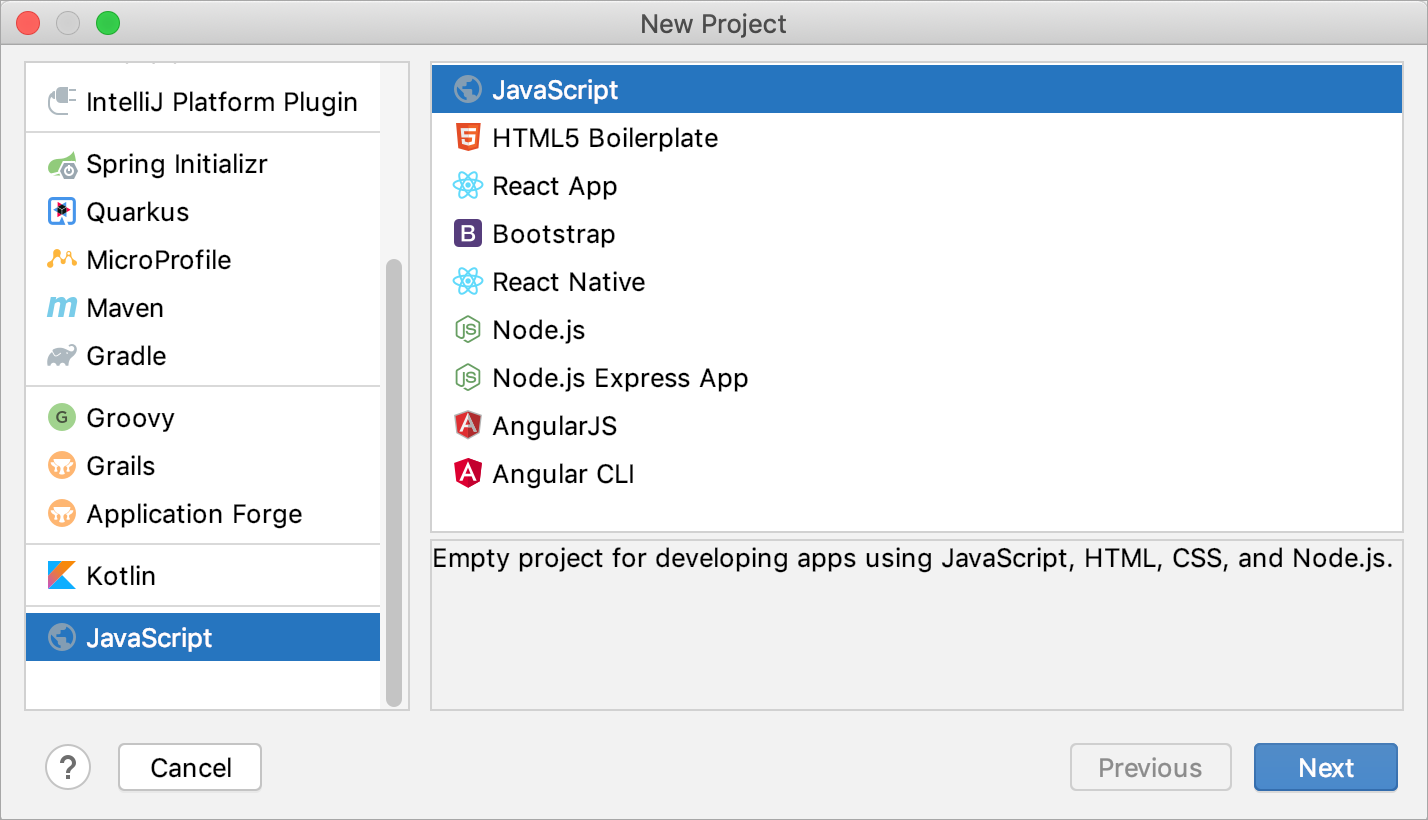
Task: Click the Grails icon in sidebar
Action: (x=62, y=466)
